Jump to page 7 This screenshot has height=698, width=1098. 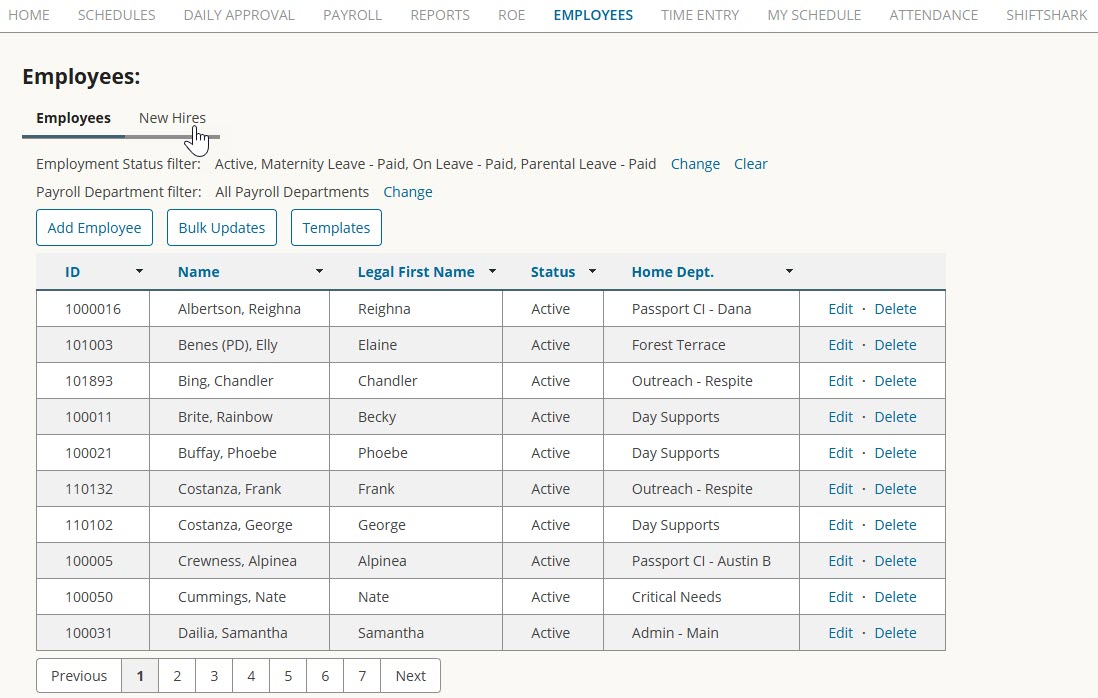tap(362, 676)
